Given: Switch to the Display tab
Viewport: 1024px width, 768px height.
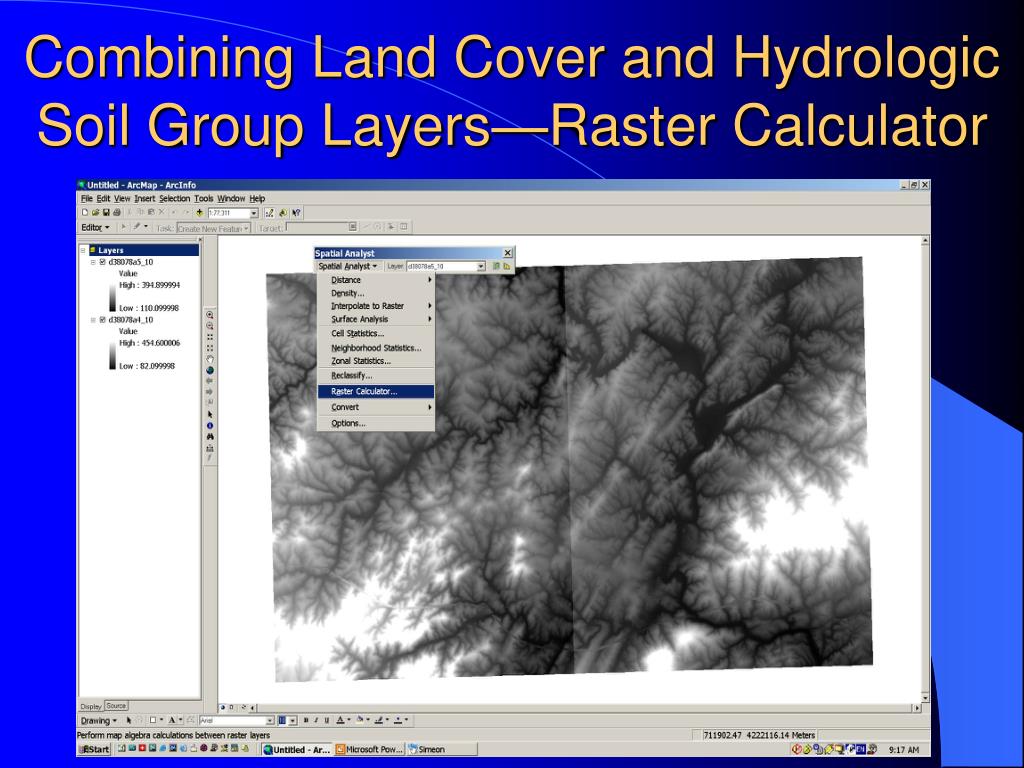Looking at the screenshot, I should coord(91,706).
